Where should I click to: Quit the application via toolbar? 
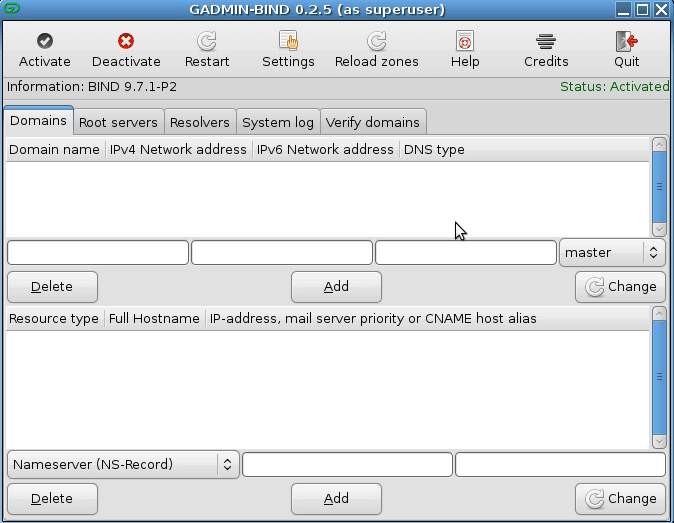626,50
